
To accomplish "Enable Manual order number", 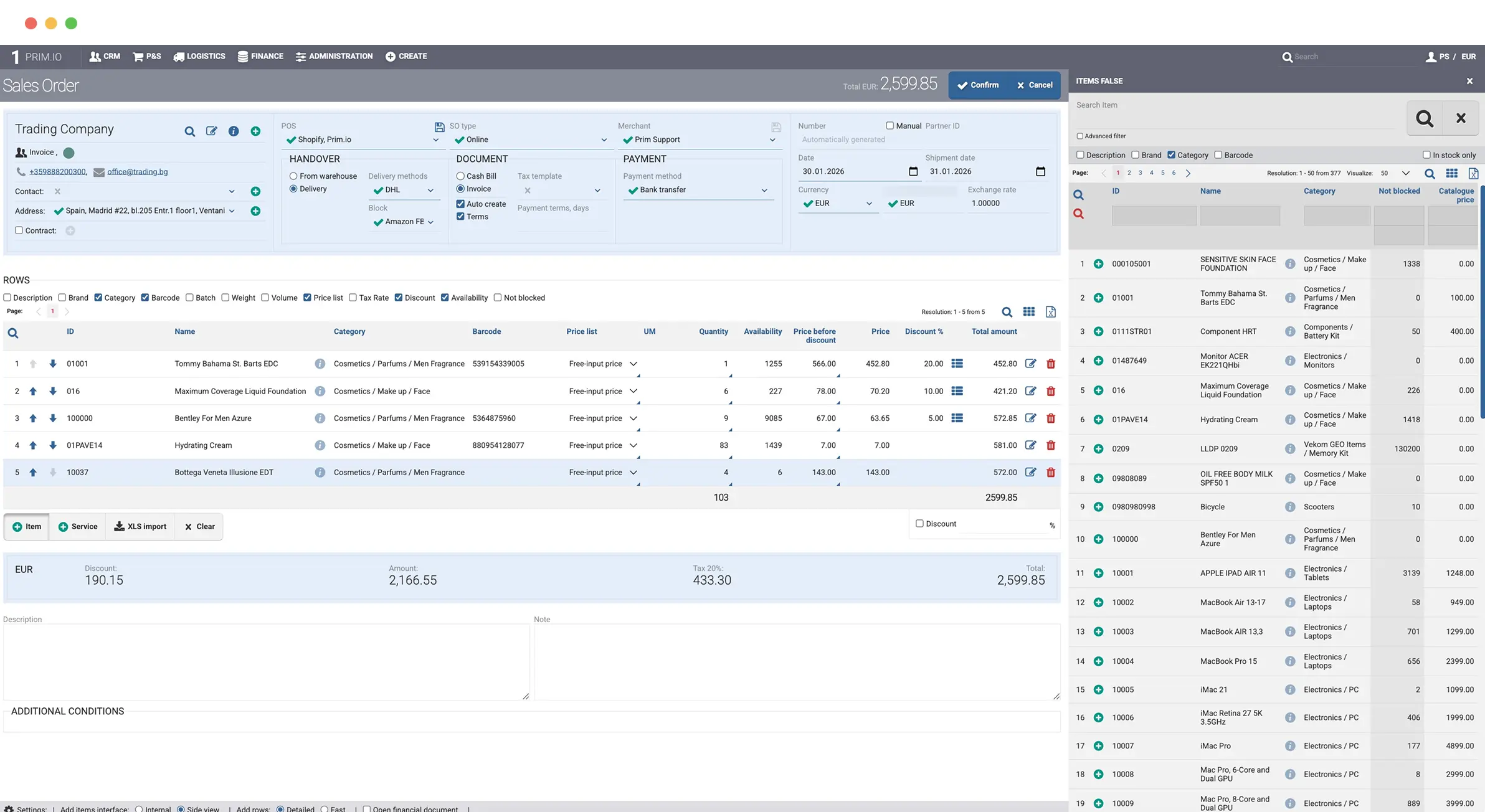I will pos(890,126).
